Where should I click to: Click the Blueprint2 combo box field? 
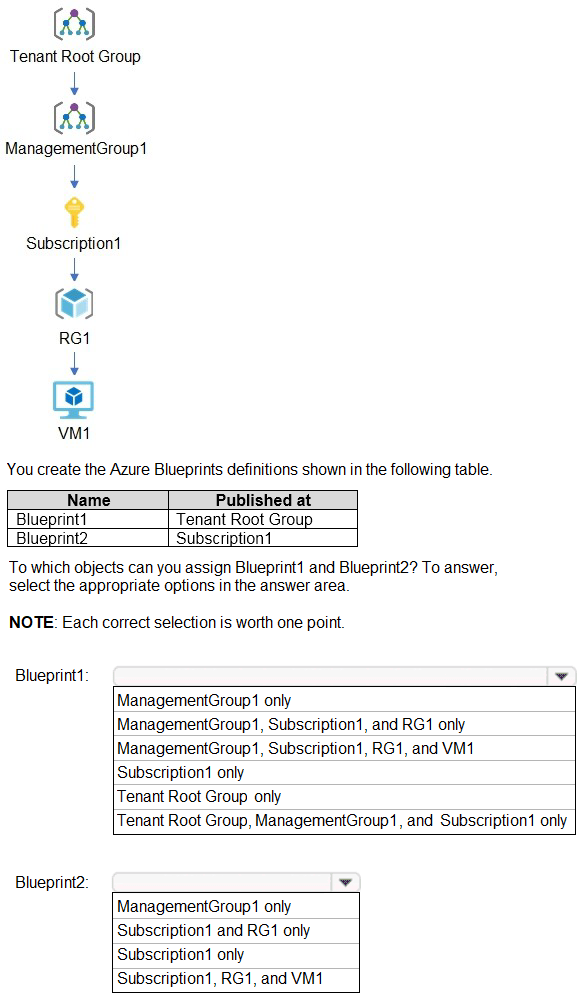click(x=236, y=882)
